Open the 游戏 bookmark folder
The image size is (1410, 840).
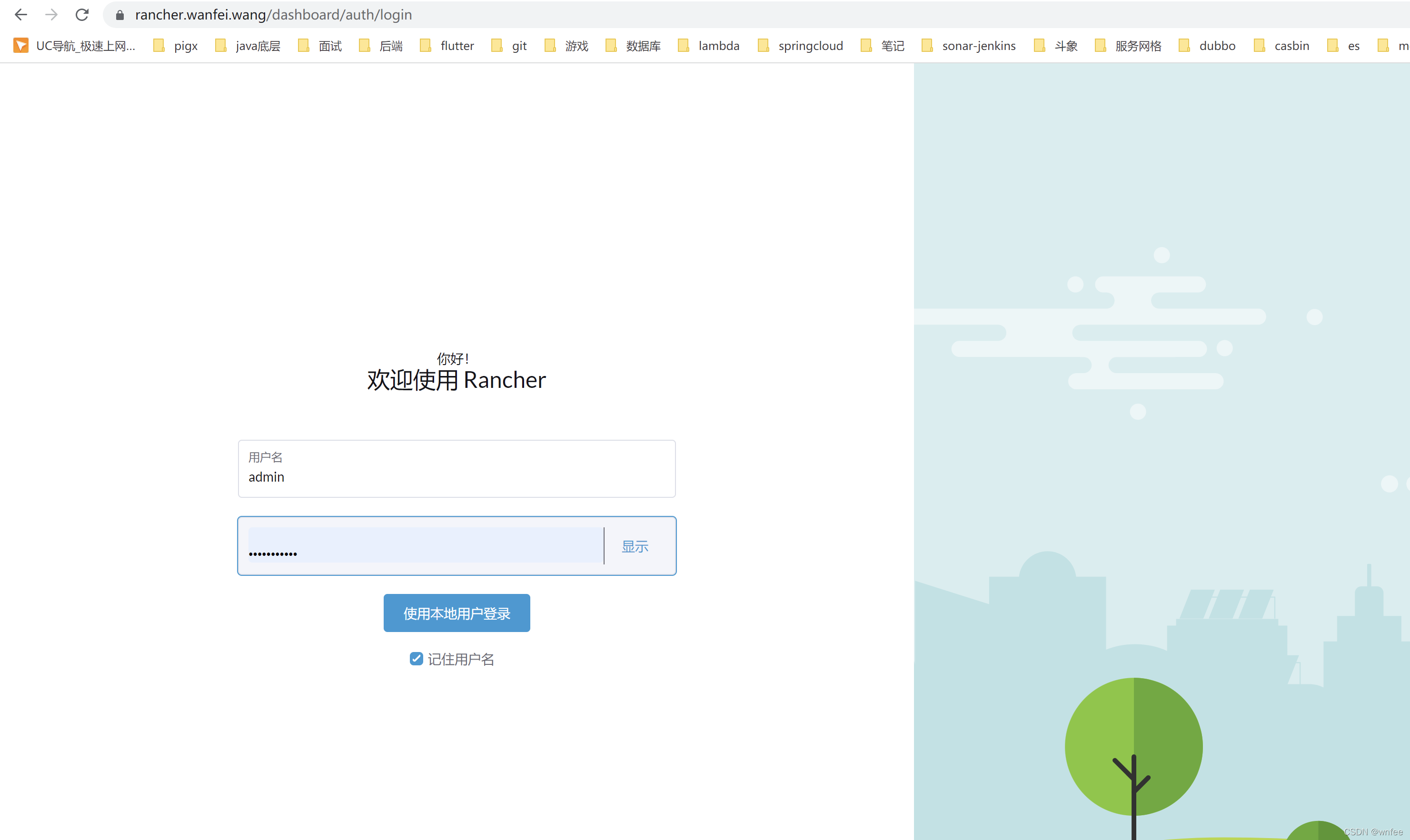tap(566, 46)
